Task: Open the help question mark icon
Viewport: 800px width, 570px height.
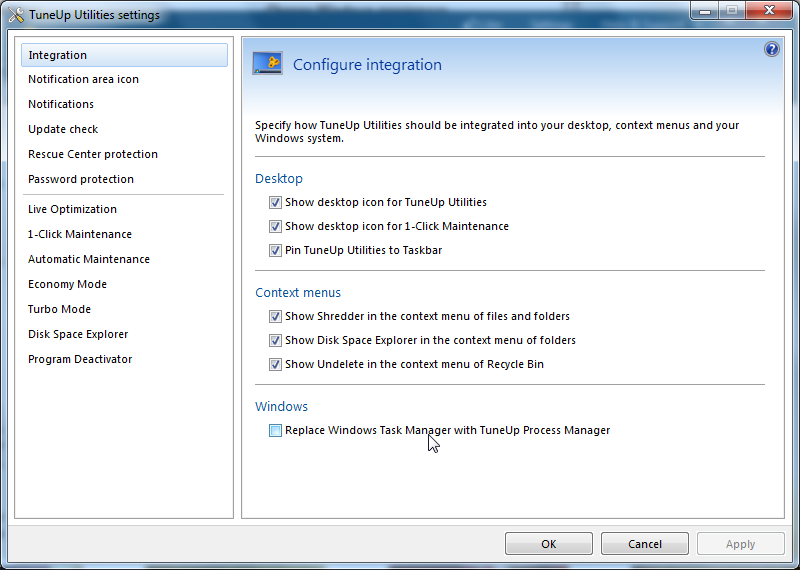Action: [x=771, y=49]
